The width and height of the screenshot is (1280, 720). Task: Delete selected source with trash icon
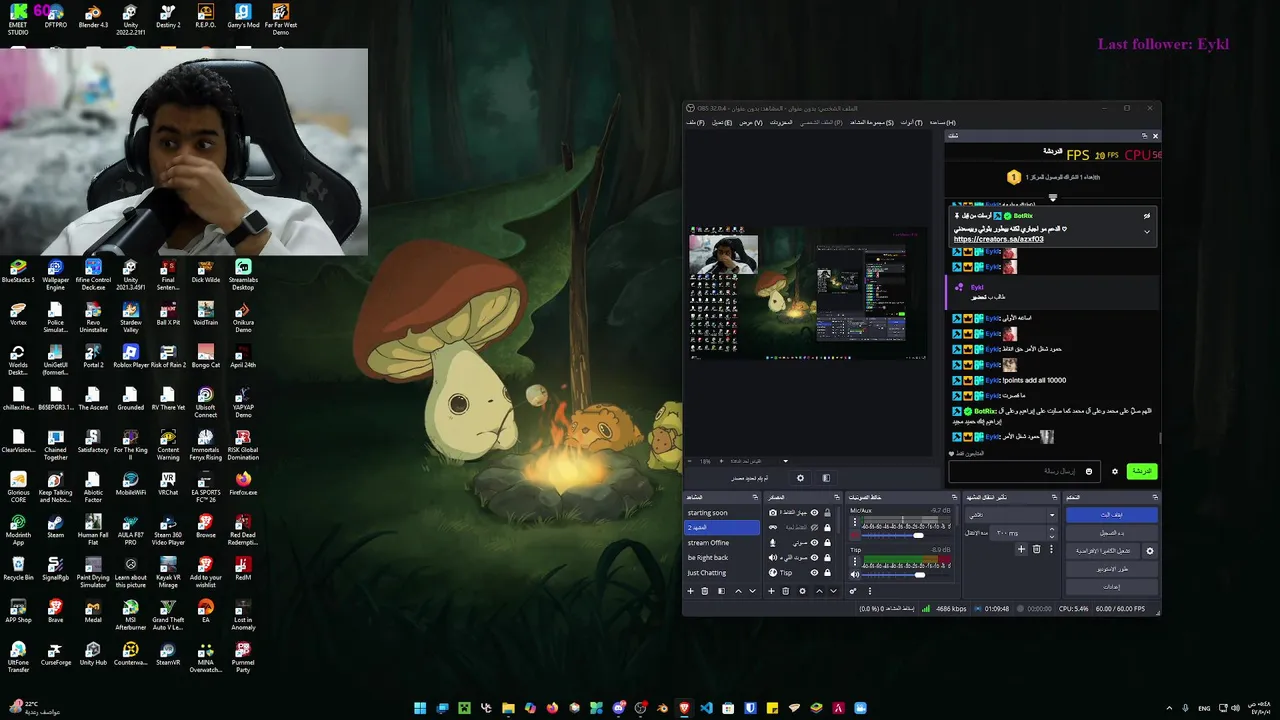pyautogui.click(x=786, y=591)
